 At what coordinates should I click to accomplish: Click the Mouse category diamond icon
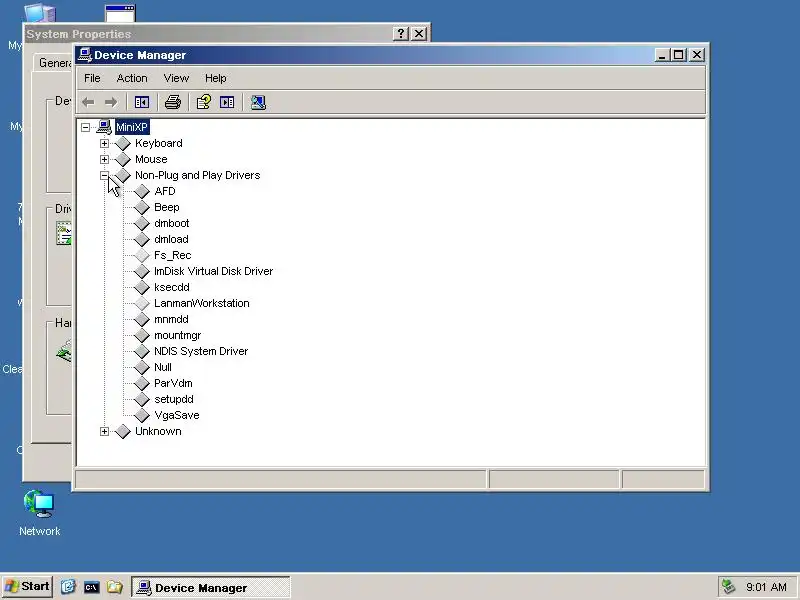point(123,159)
